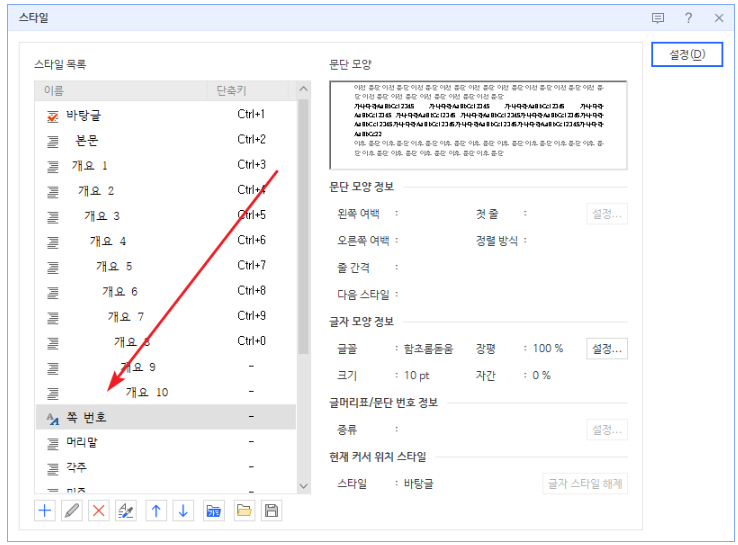Select the 본문 style row
The image size is (738, 545).
point(166,140)
